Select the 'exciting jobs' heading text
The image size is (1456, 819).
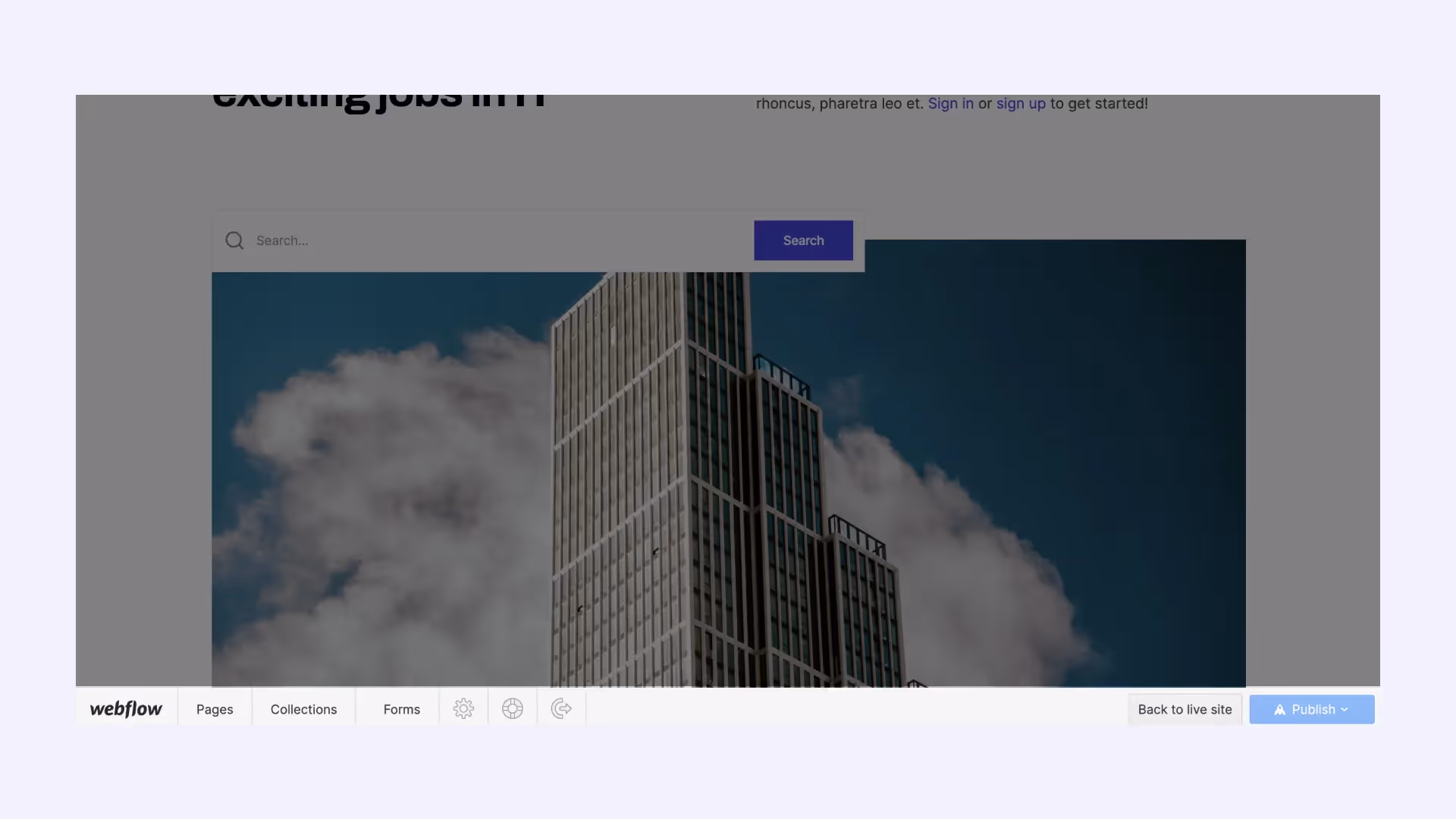379,101
